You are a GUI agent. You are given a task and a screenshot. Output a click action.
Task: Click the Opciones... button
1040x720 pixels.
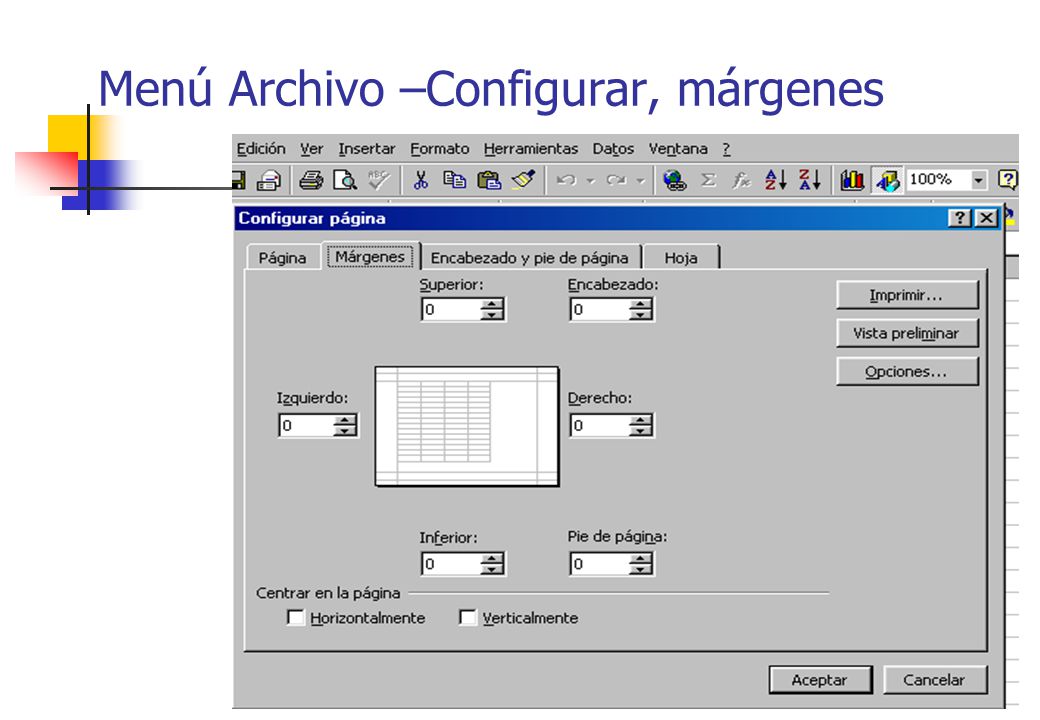[x=907, y=371]
